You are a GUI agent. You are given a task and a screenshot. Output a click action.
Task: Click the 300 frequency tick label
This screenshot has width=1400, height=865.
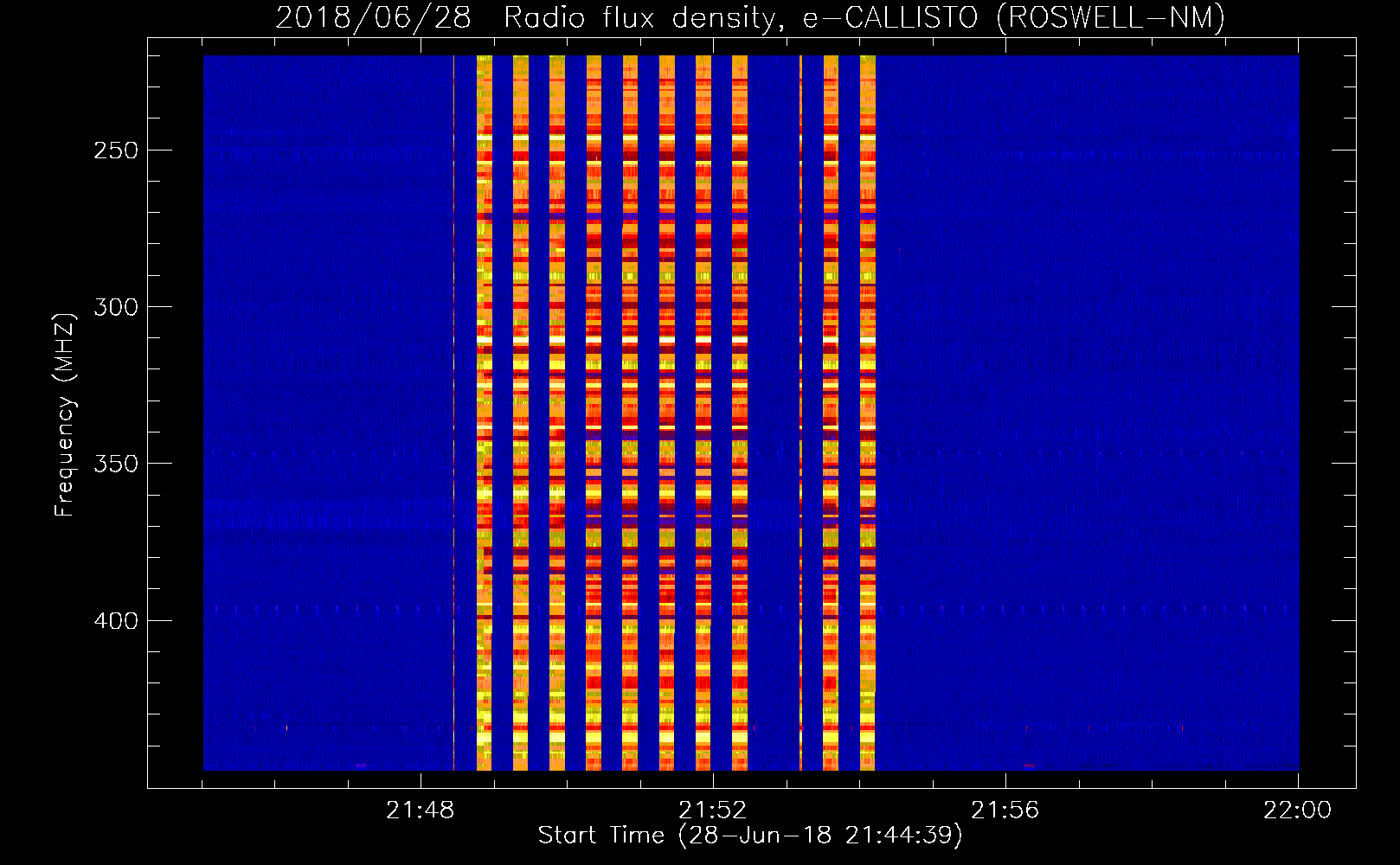[x=117, y=307]
